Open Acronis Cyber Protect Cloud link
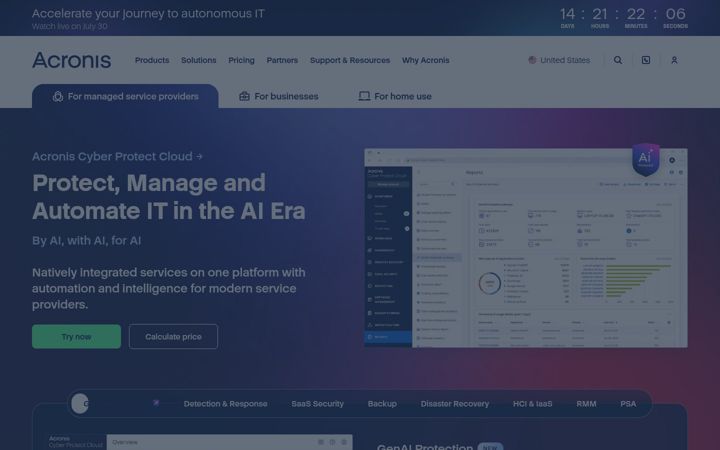Viewport: 720px width, 450px height. (117, 157)
